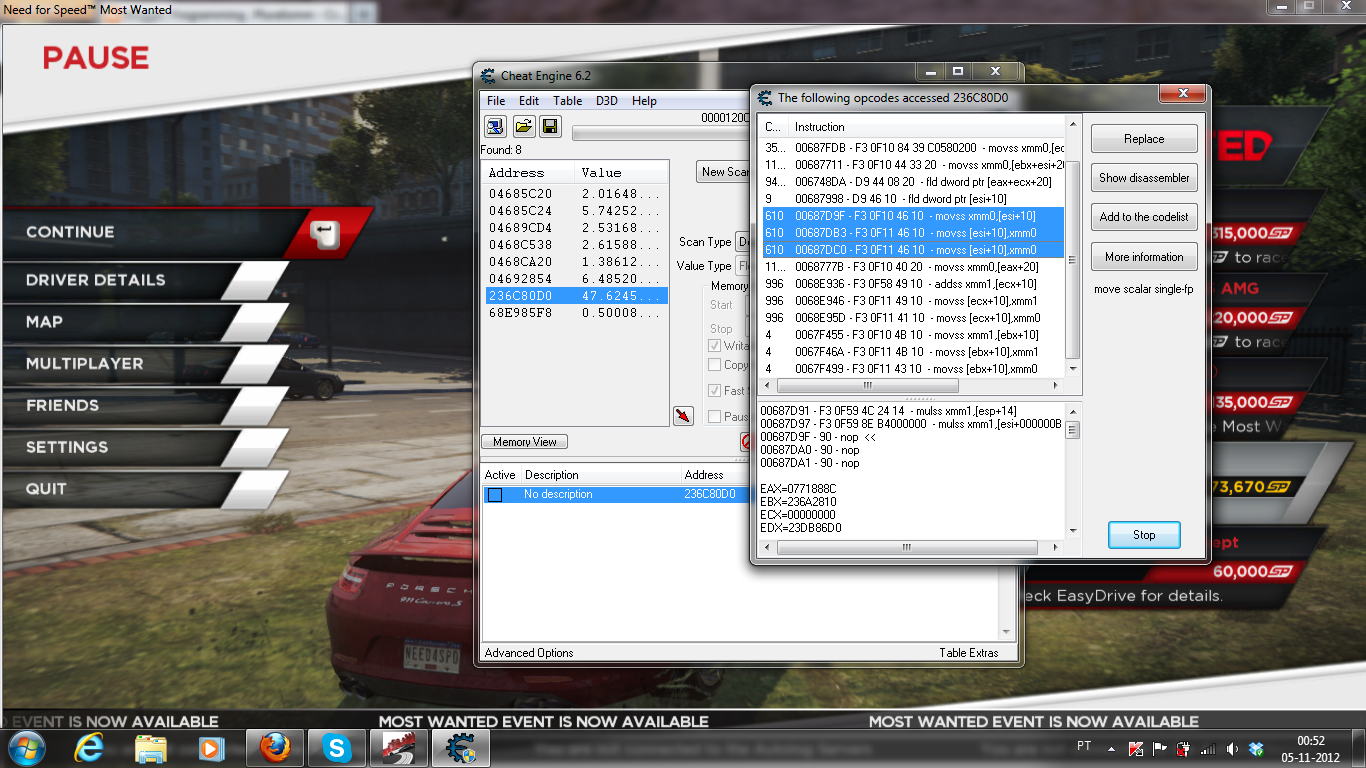Open the Value Type dropdown

743,266
